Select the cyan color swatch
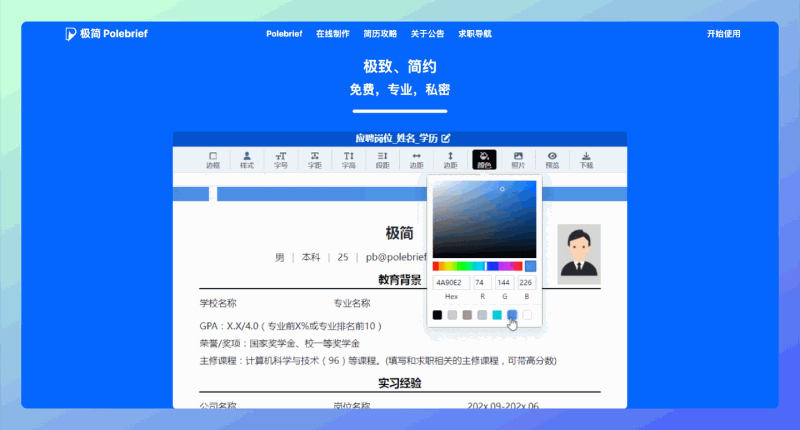The image size is (800, 430). point(497,315)
